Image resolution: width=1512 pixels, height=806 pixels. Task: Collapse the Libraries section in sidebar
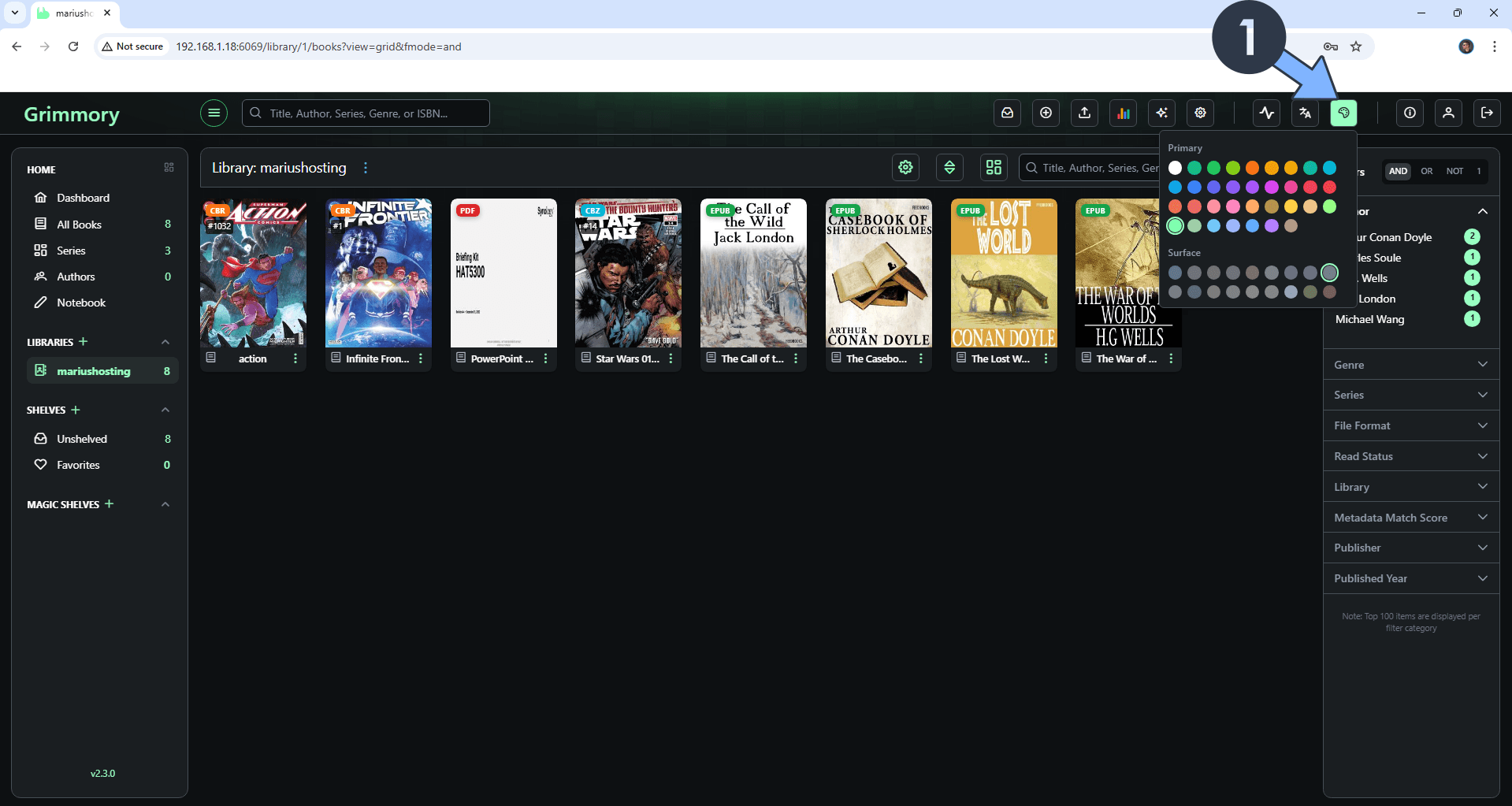pos(165,342)
